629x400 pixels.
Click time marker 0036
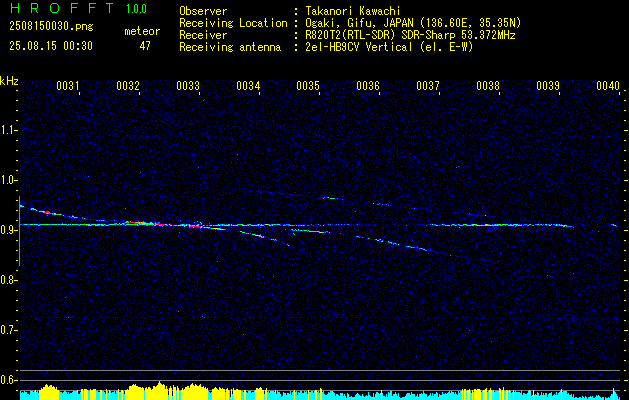click(368, 85)
